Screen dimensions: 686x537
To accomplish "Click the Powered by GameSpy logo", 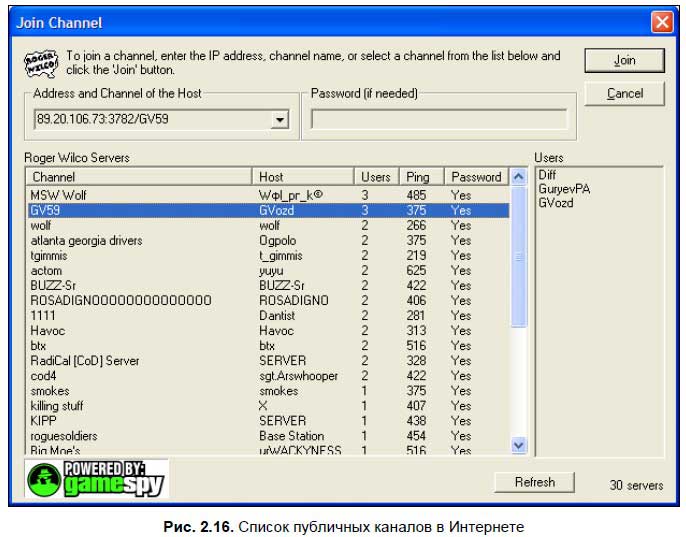I will (x=97, y=480).
